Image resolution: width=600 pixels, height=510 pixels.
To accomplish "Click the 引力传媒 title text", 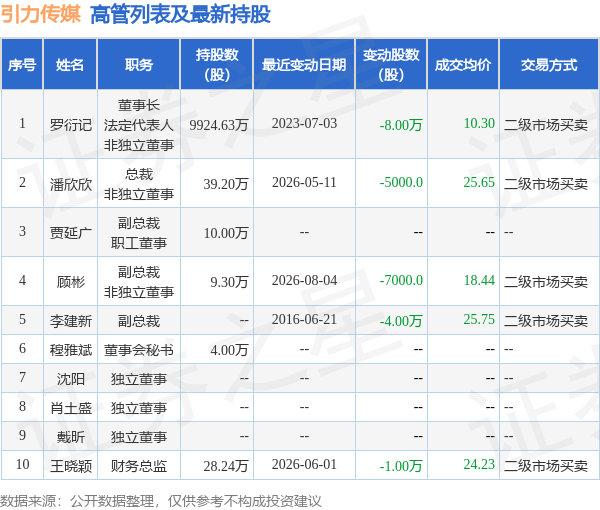I will [x=41, y=15].
